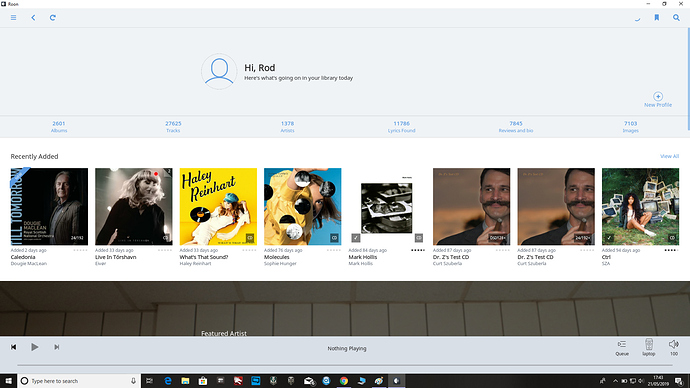
Task: Skip to next track
Action: tap(56, 347)
